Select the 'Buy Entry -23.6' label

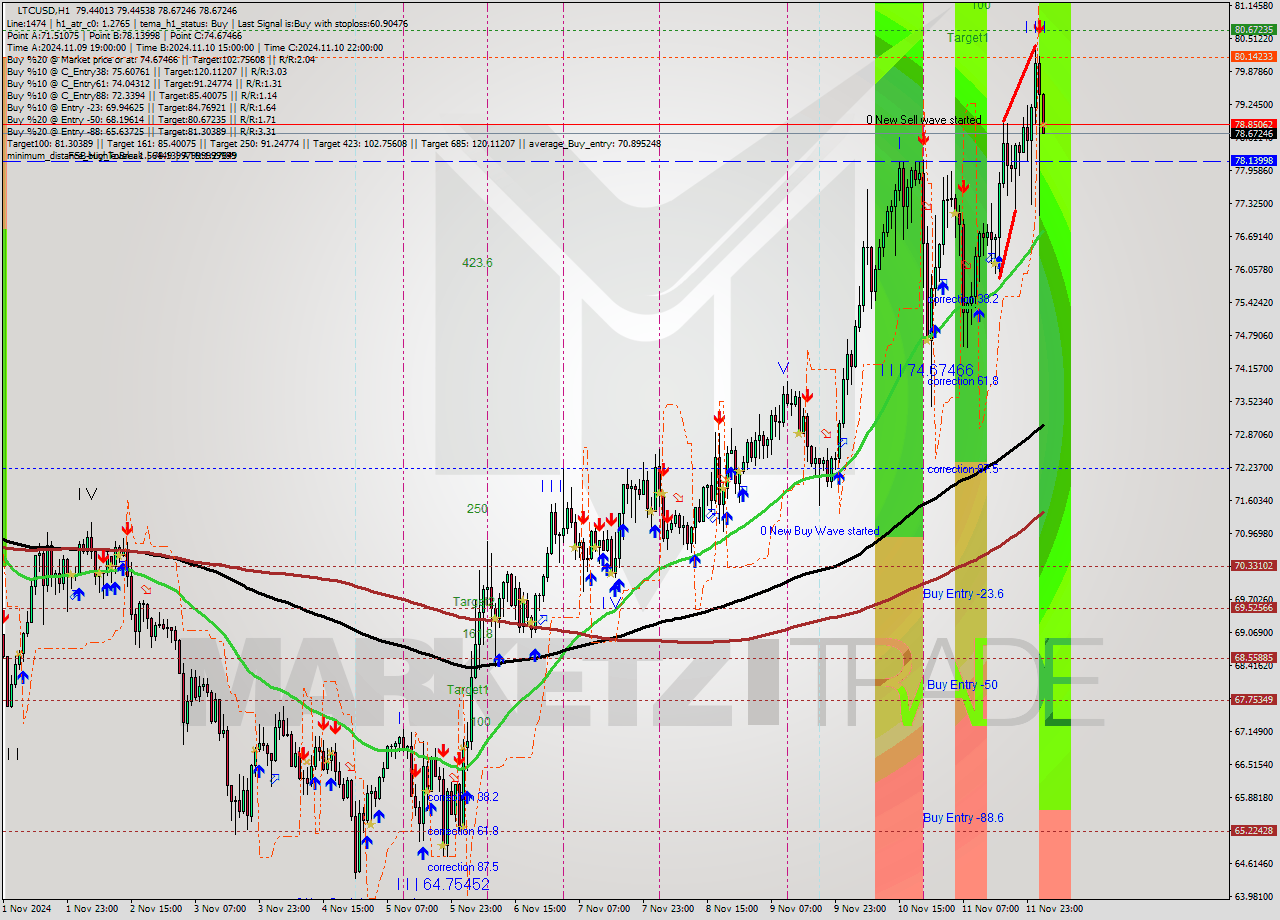[x=963, y=593]
